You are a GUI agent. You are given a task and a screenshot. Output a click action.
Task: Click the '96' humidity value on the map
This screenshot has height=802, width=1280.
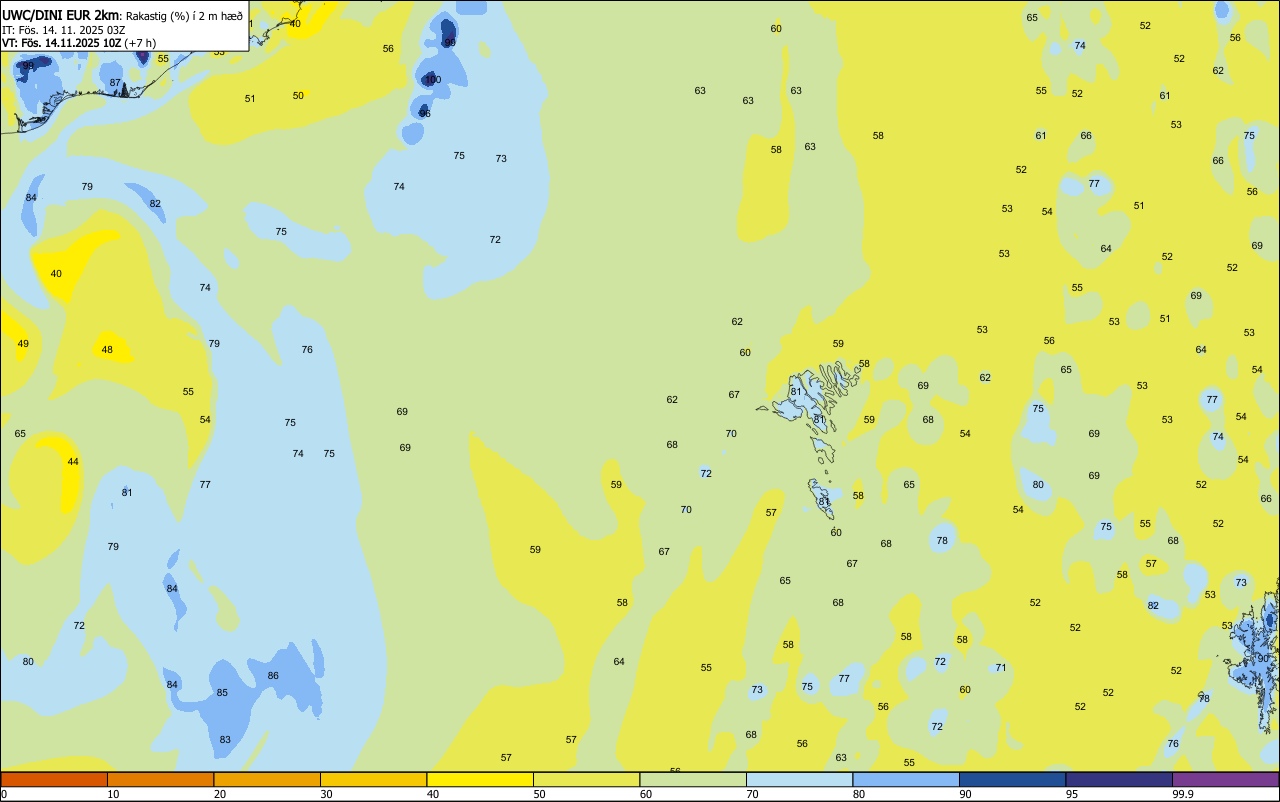click(424, 113)
